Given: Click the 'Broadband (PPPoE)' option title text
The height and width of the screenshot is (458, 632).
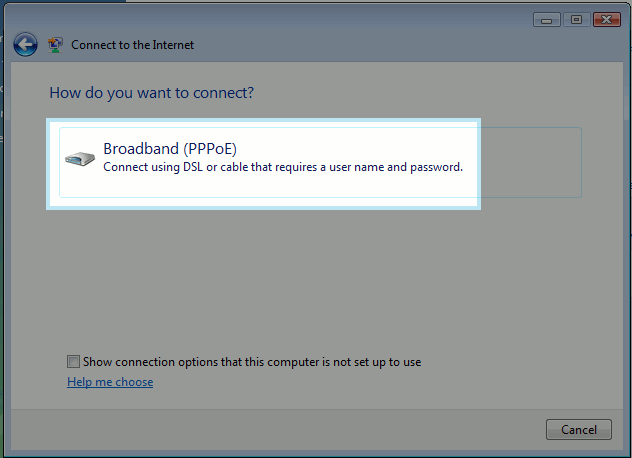Looking at the screenshot, I should tap(170, 149).
